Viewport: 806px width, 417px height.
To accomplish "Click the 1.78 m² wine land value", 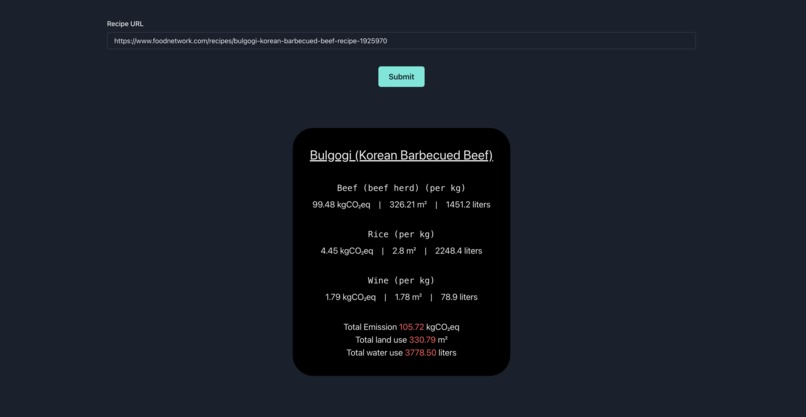I will (408, 297).
